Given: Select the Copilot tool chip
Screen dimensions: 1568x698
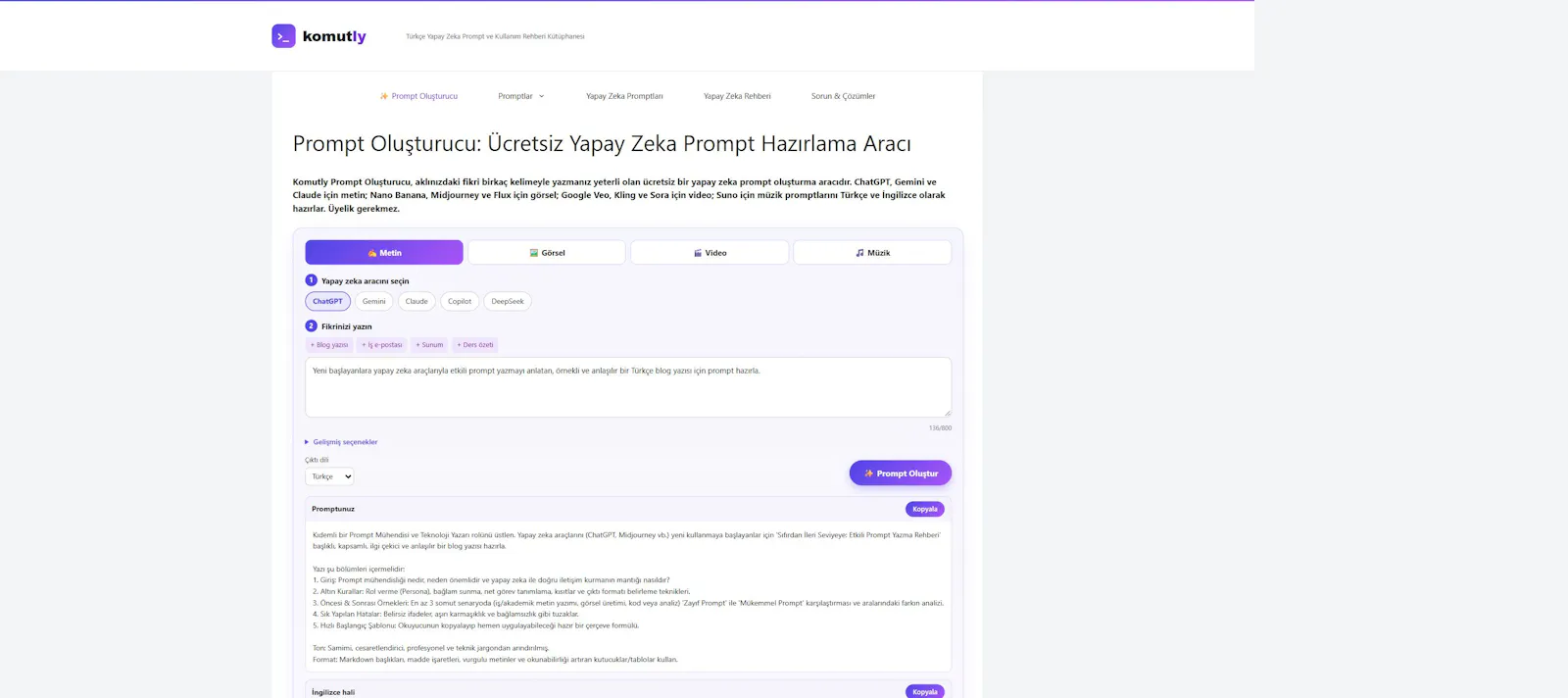Looking at the screenshot, I should [x=460, y=301].
